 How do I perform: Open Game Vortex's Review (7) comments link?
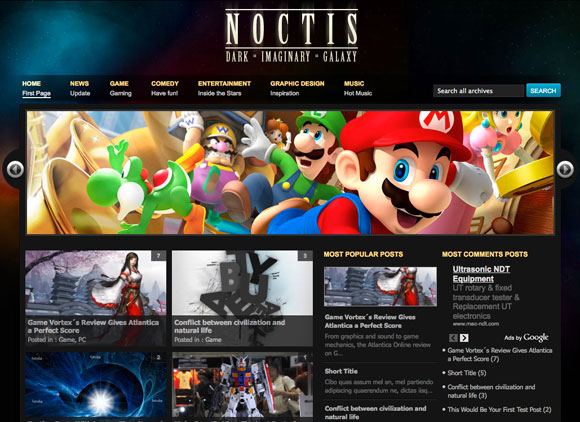(500, 355)
